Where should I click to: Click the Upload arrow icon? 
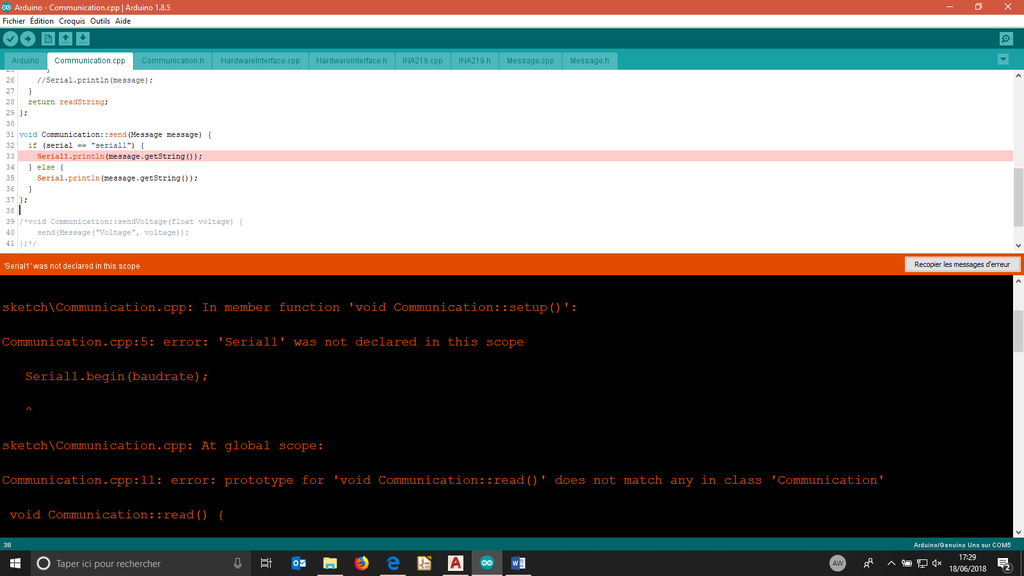(27, 39)
